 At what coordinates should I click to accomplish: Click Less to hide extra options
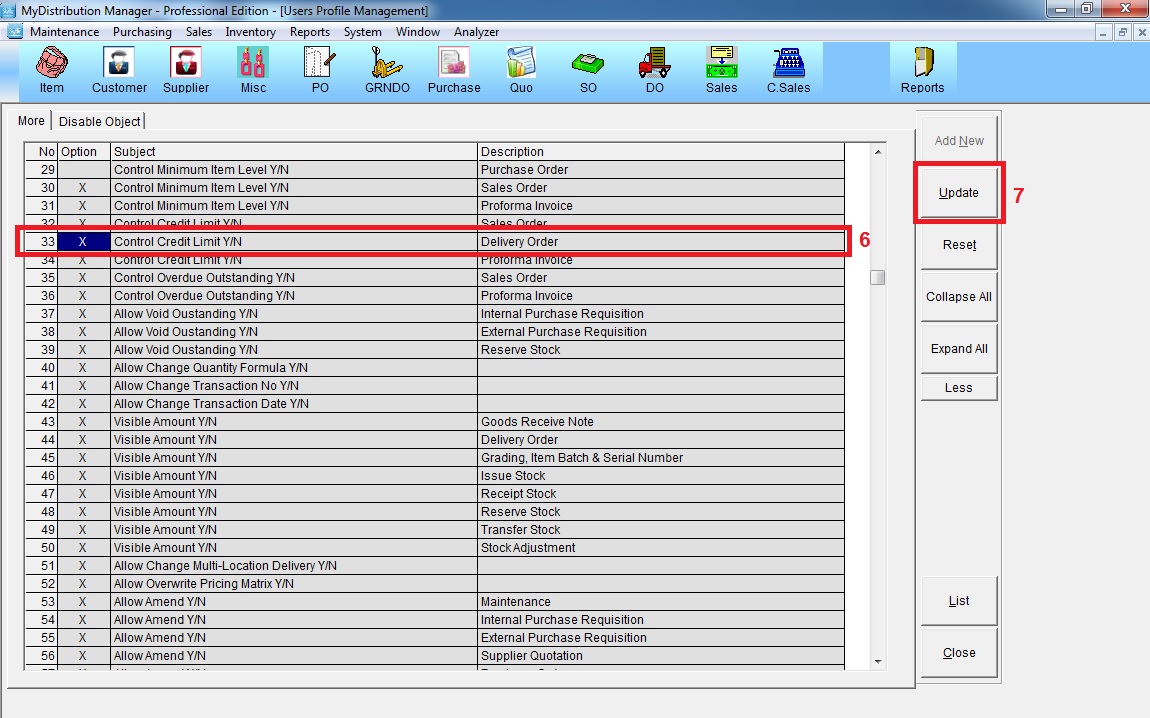[958, 388]
